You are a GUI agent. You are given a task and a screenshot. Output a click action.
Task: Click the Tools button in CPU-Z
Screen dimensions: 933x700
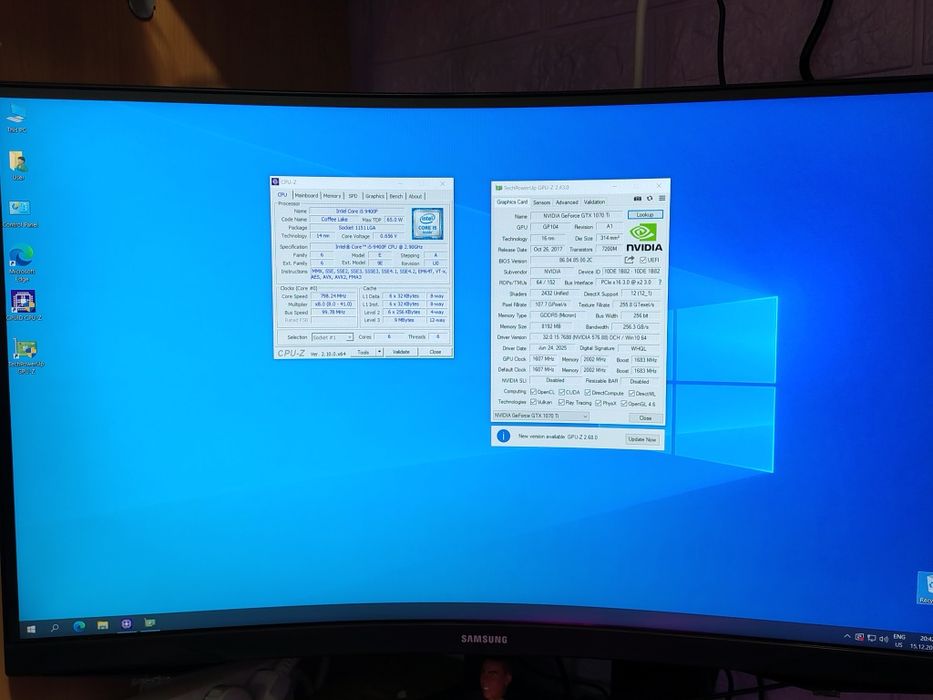[x=363, y=352]
